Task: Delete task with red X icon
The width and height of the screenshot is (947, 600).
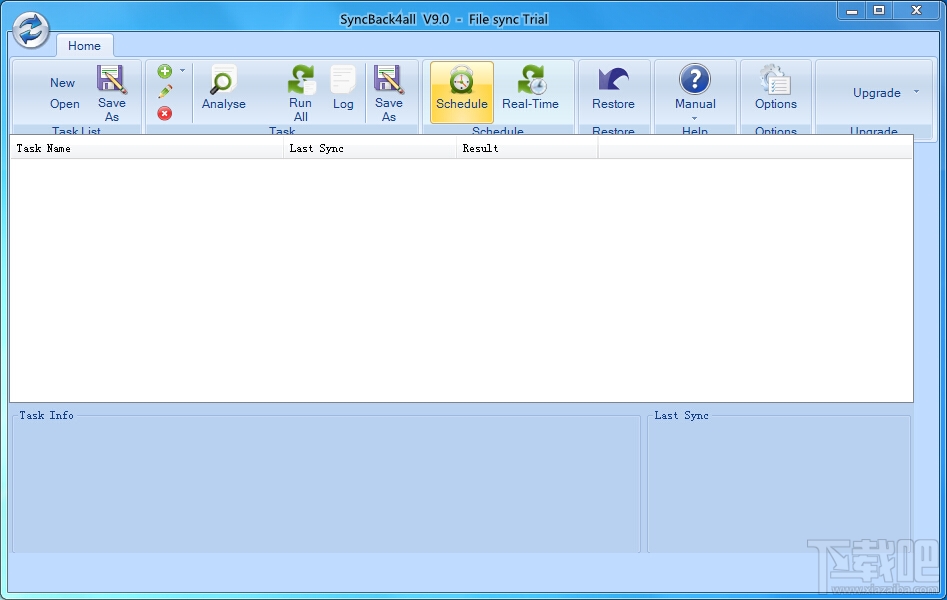Action: click(x=164, y=113)
